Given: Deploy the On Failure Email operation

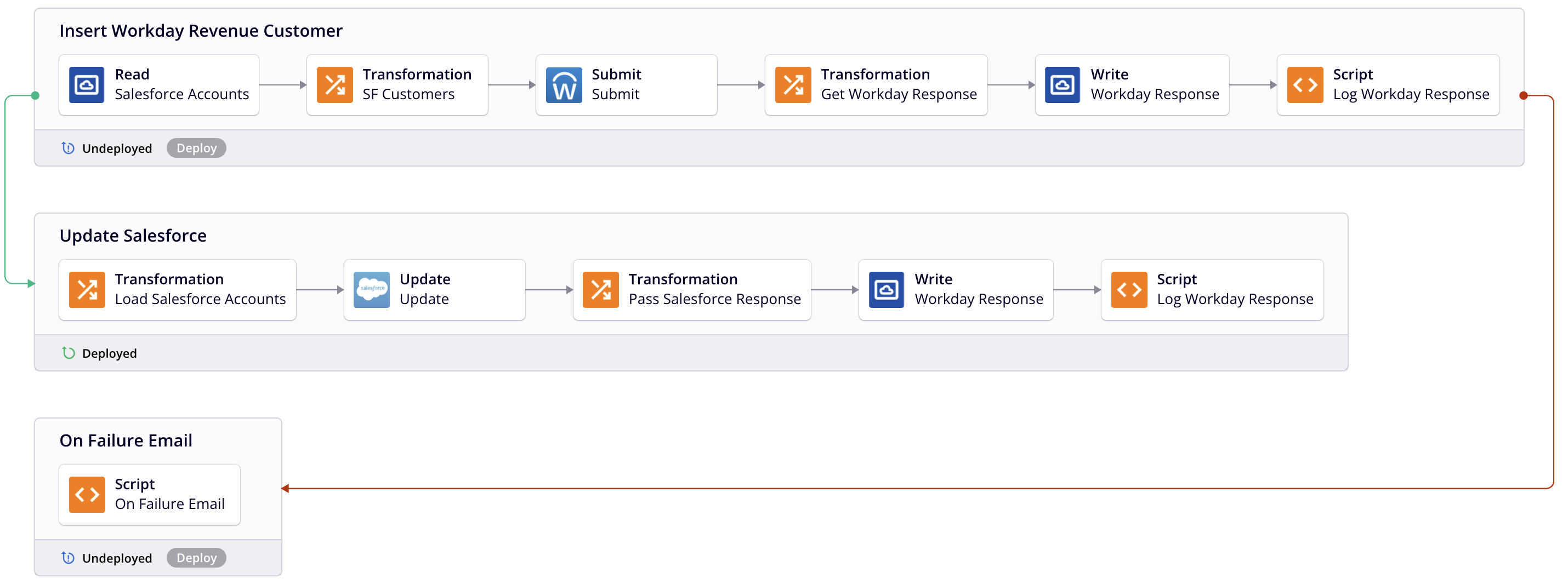Looking at the screenshot, I should click(196, 558).
